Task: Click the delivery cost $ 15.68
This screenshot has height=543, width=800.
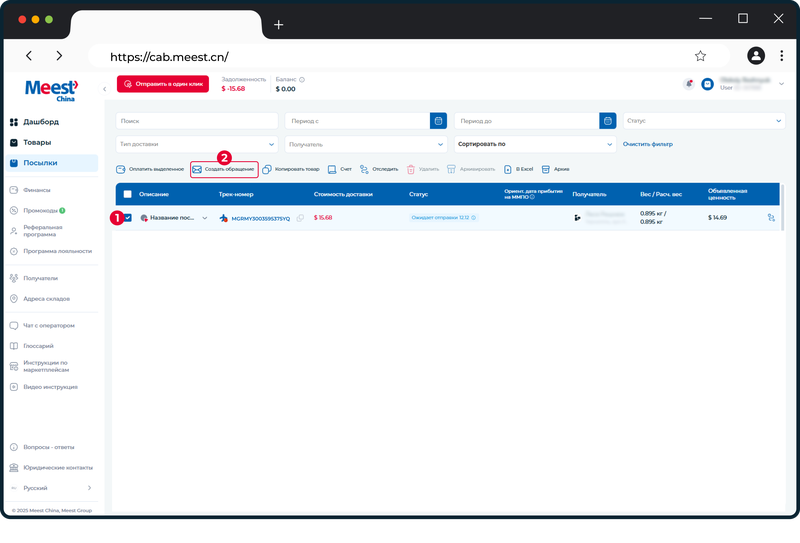Action: tap(323, 218)
